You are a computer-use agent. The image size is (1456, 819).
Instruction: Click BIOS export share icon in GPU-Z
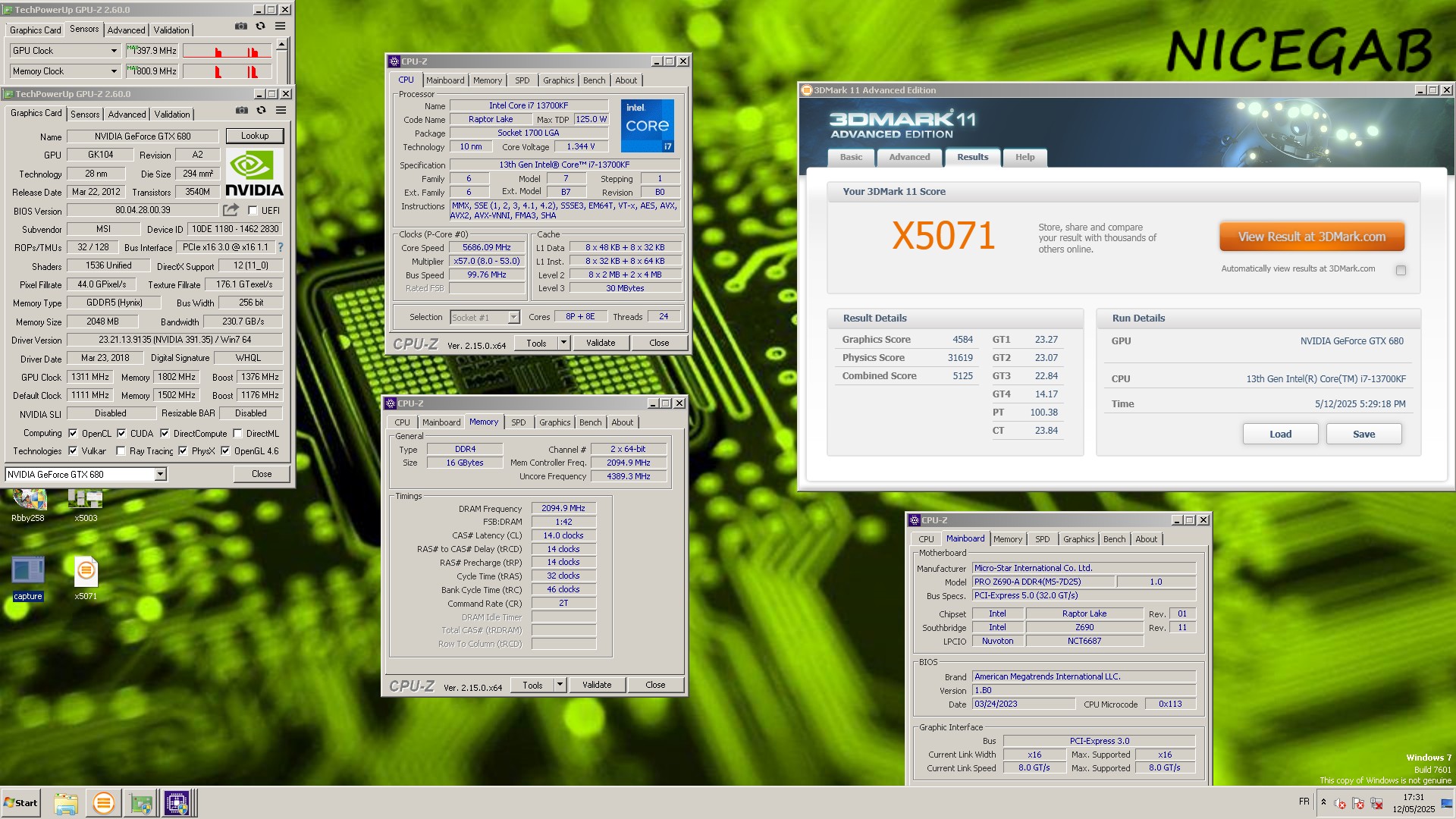pyautogui.click(x=231, y=210)
